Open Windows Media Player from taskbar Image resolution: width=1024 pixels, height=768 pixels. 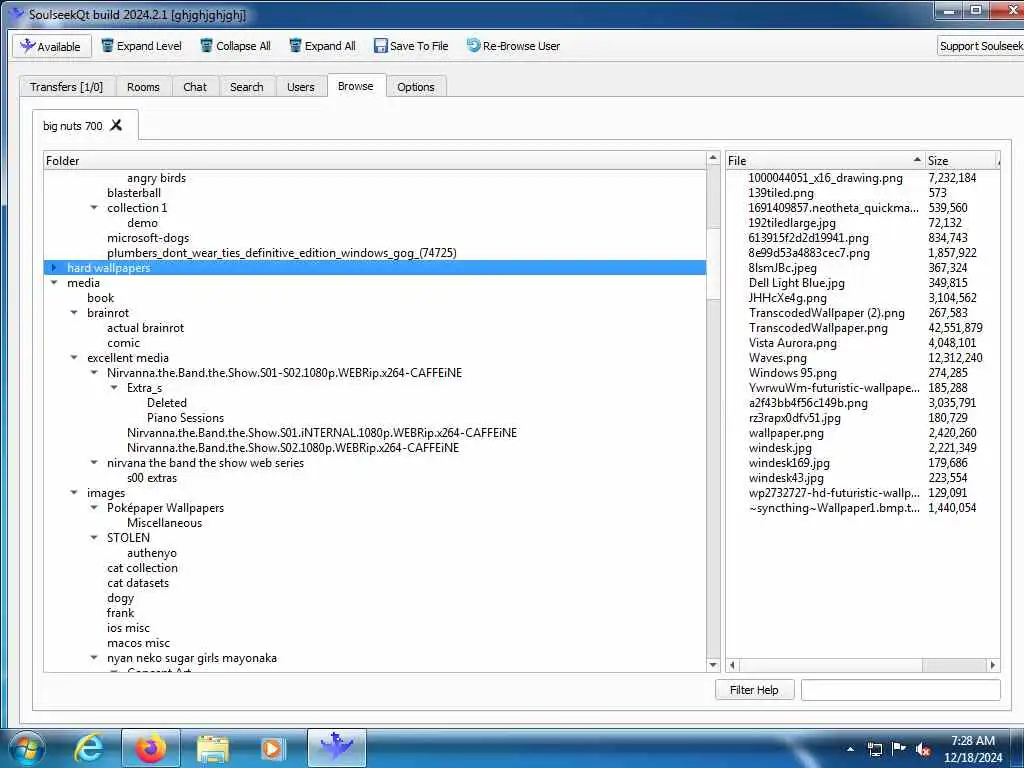pyautogui.click(x=272, y=748)
